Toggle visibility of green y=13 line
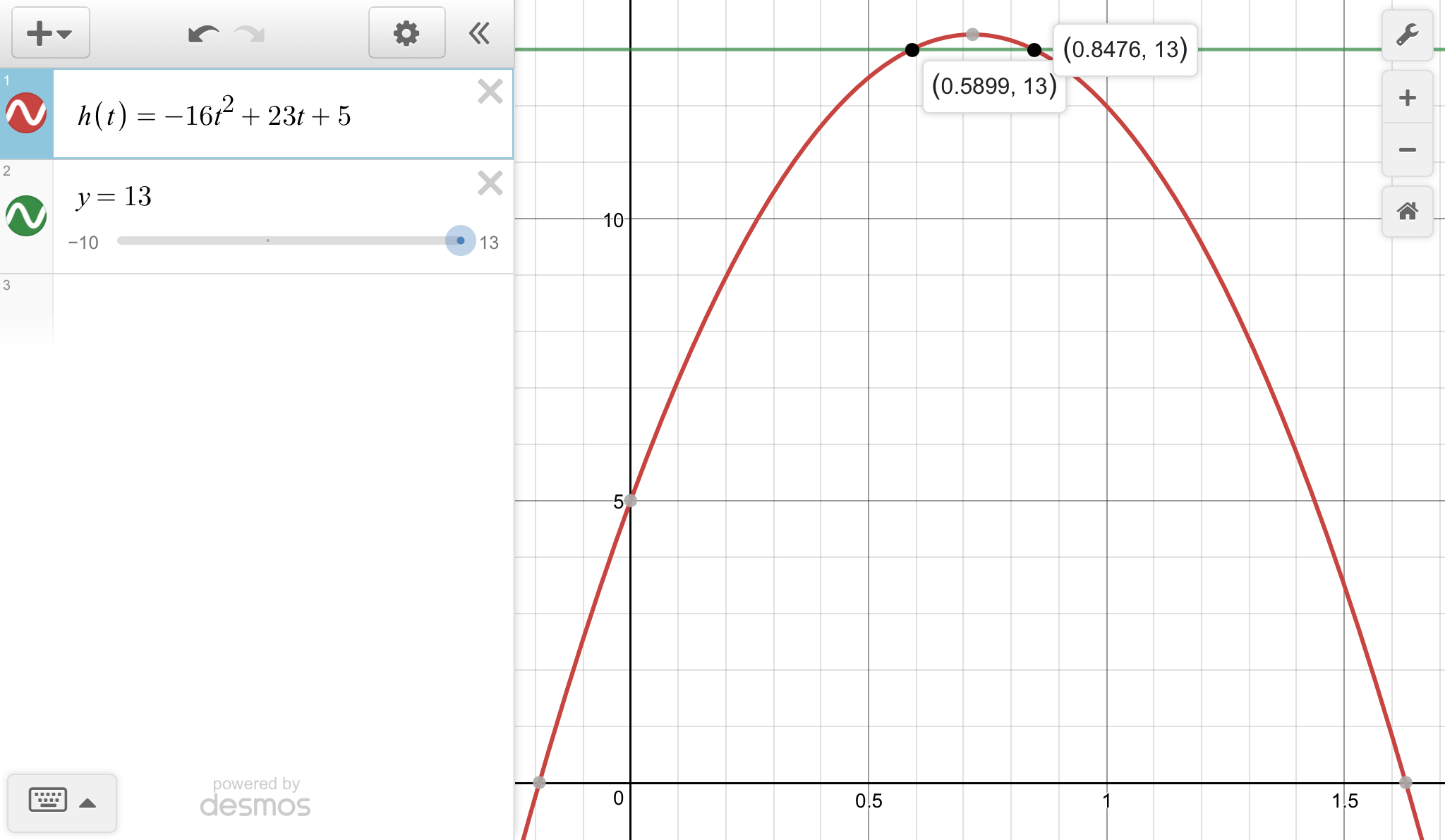The image size is (1445, 840). click(26, 216)
